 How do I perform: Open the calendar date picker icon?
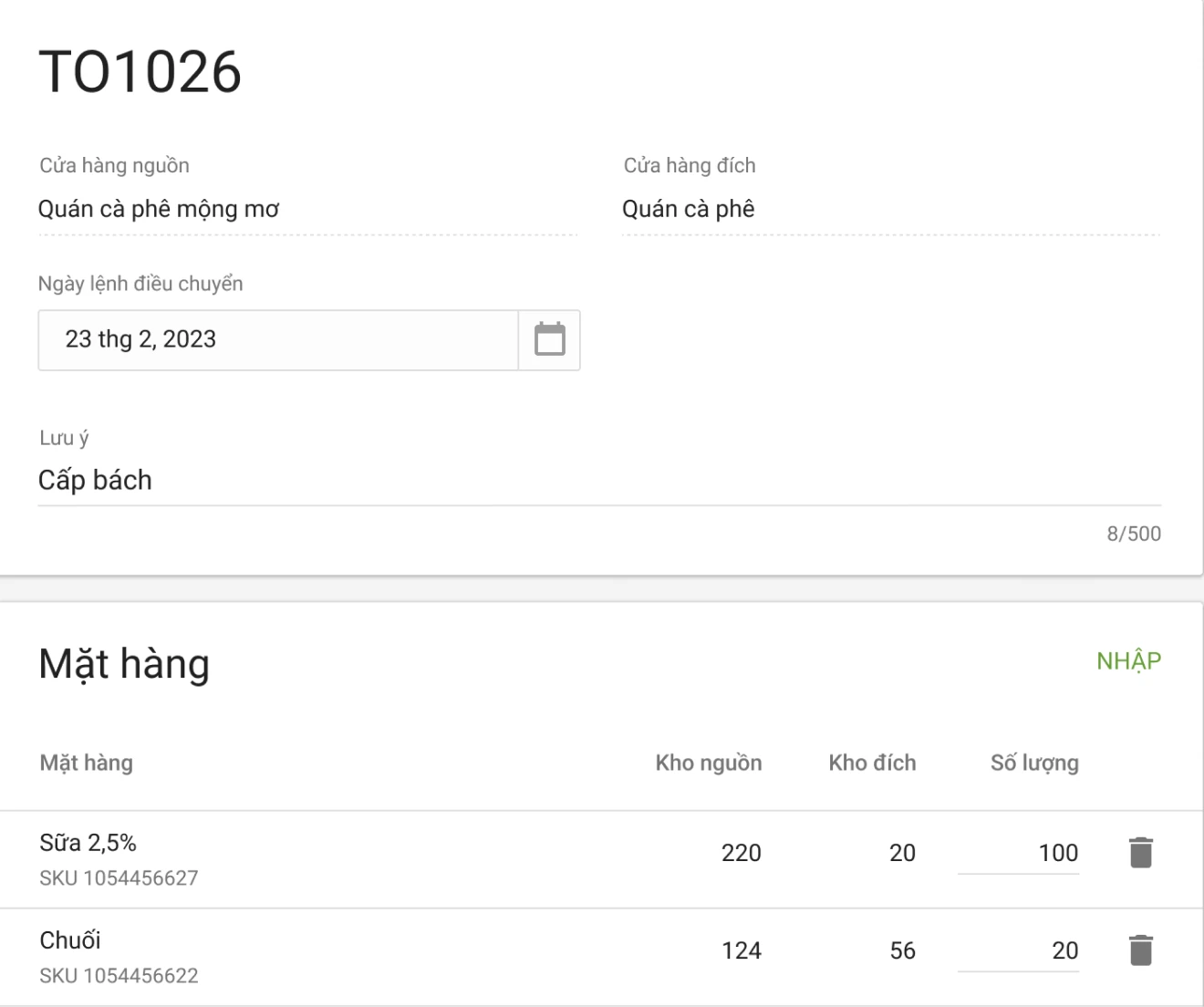click(x=549, y=339)
